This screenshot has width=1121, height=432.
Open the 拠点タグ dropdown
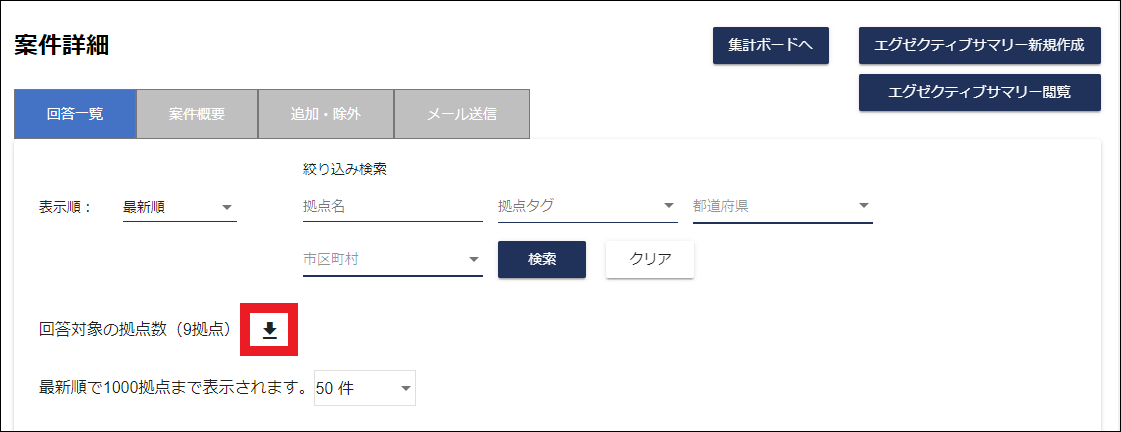586,207
